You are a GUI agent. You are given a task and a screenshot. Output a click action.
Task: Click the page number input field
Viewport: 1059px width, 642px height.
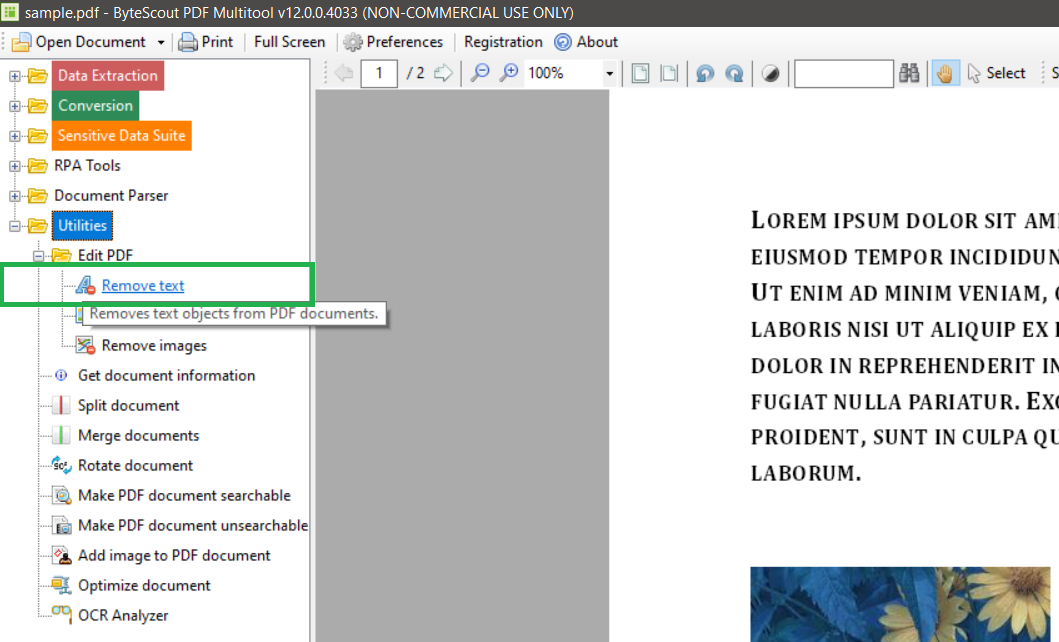[379, 73]
